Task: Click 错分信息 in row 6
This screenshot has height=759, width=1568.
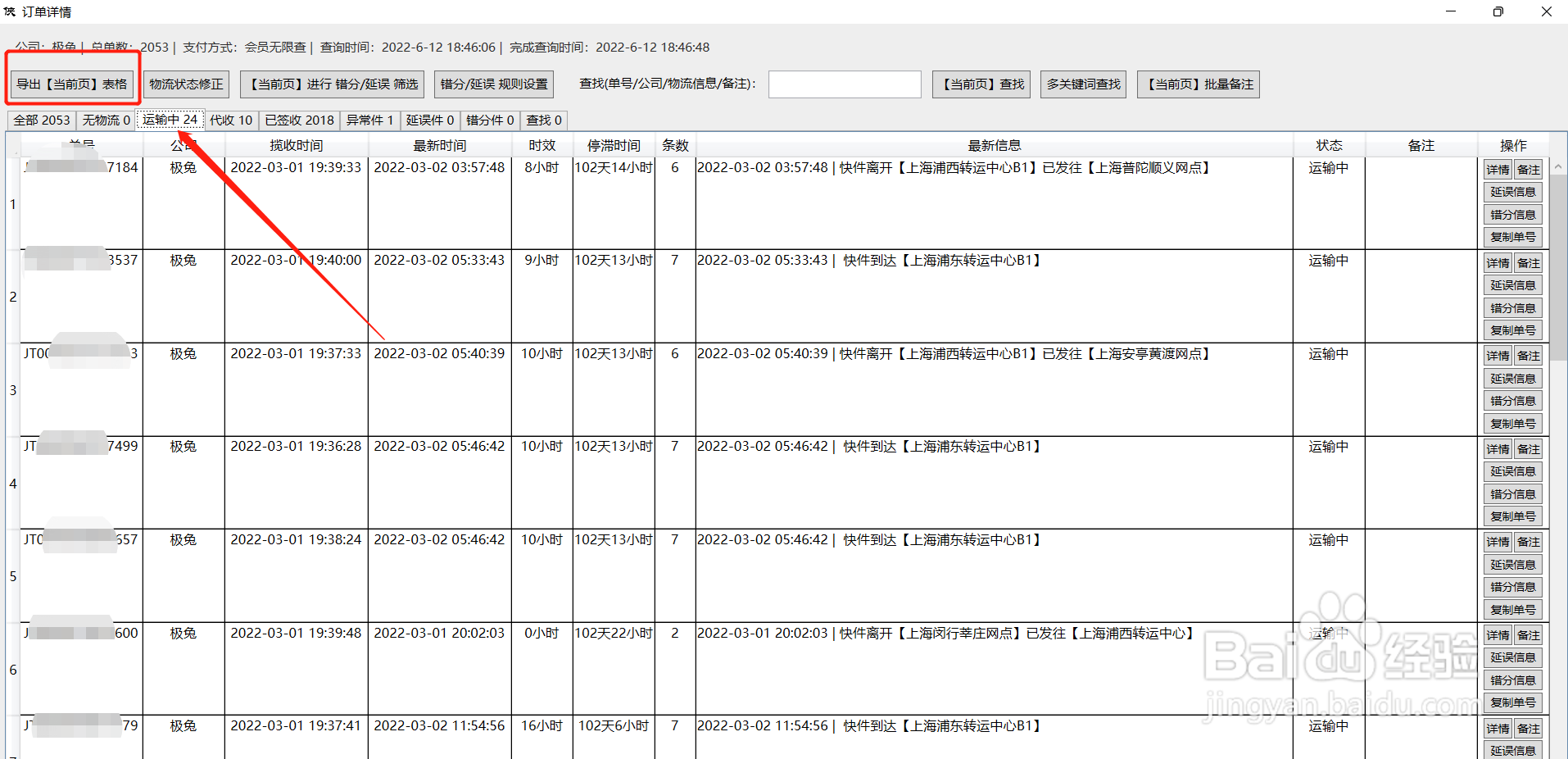Action: pos(1513,680)
